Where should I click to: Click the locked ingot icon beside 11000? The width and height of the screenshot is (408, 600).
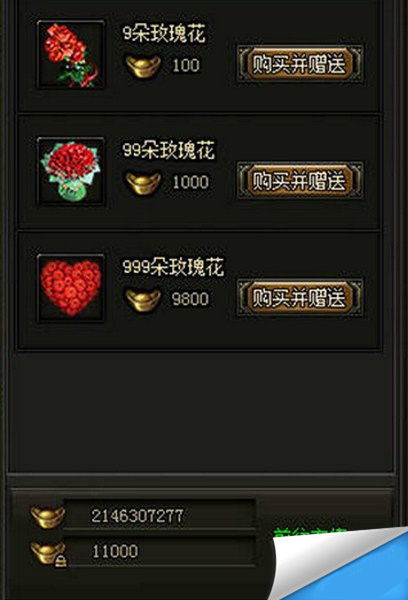click(x=48, y=554)
